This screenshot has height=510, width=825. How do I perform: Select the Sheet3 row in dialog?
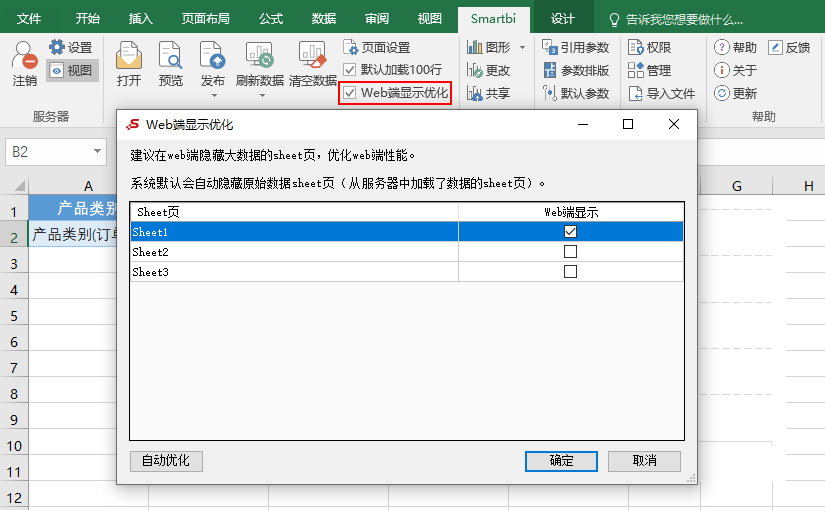[407, 272]
